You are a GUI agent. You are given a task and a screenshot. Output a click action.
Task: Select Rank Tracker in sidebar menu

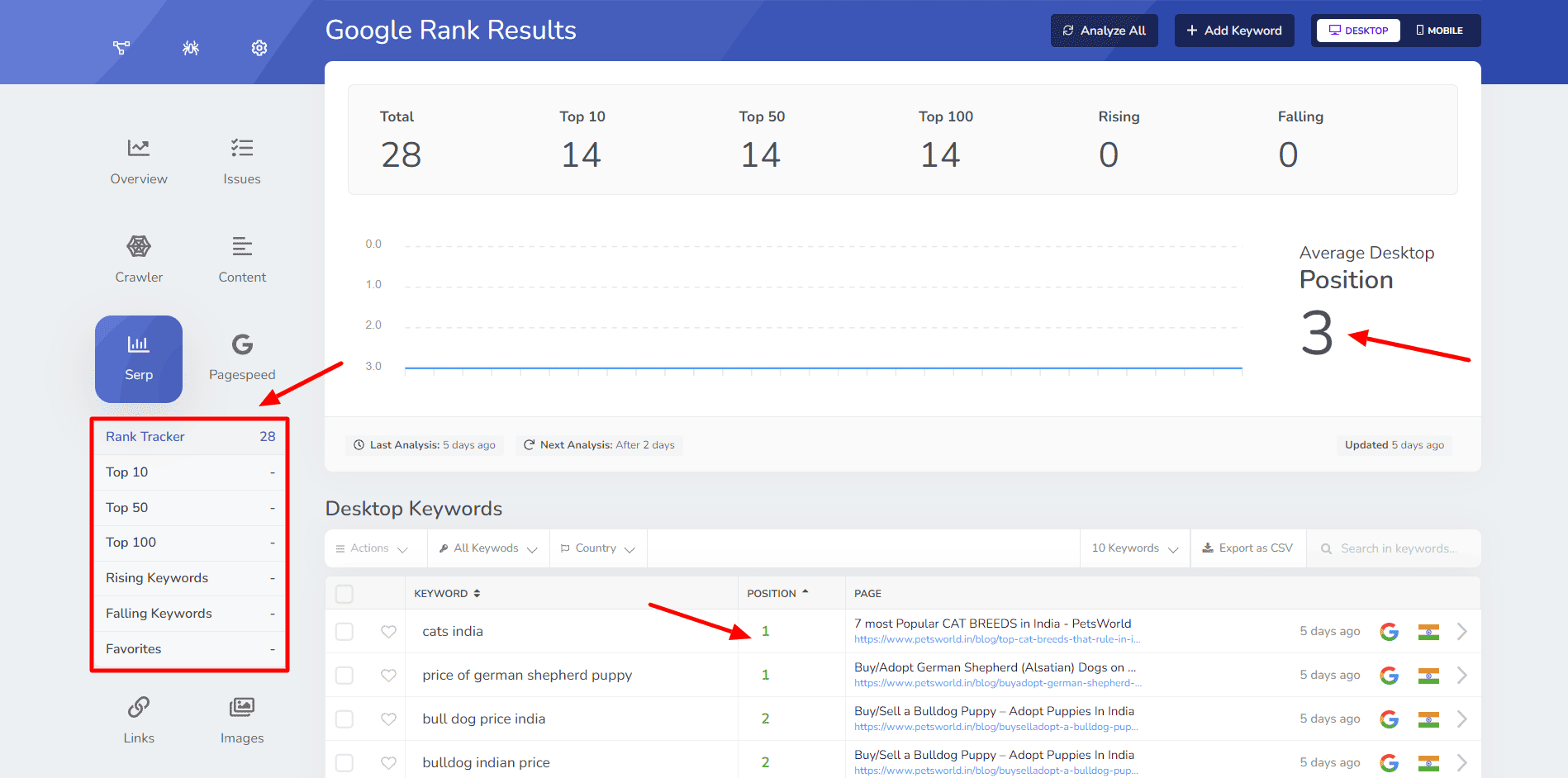tap(190, 437)
